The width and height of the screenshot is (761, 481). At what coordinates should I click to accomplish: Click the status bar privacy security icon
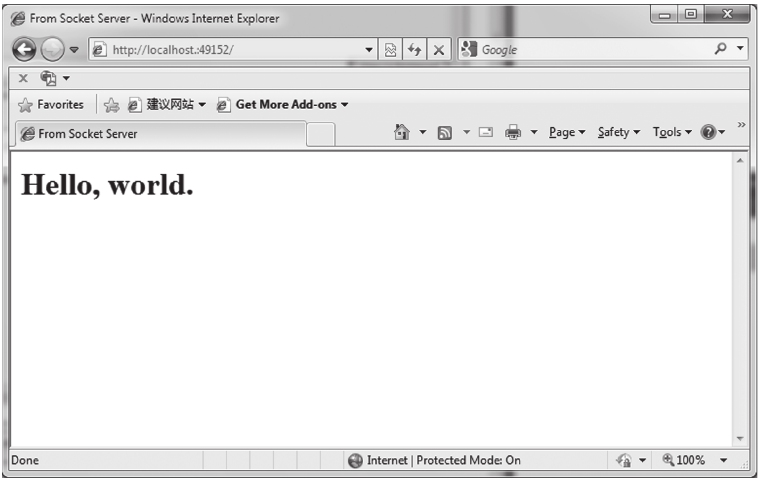click(624, 460)
